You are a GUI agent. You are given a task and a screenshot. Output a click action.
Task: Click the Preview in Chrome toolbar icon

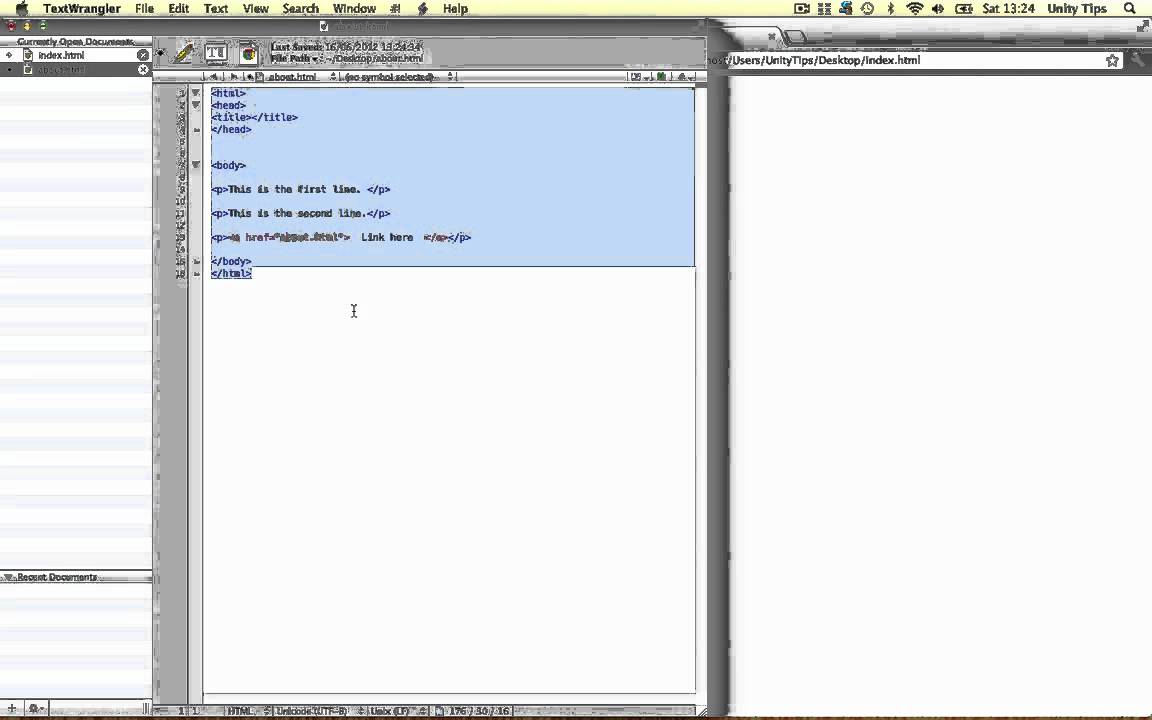pyautogui.click(x=248, y=53)
